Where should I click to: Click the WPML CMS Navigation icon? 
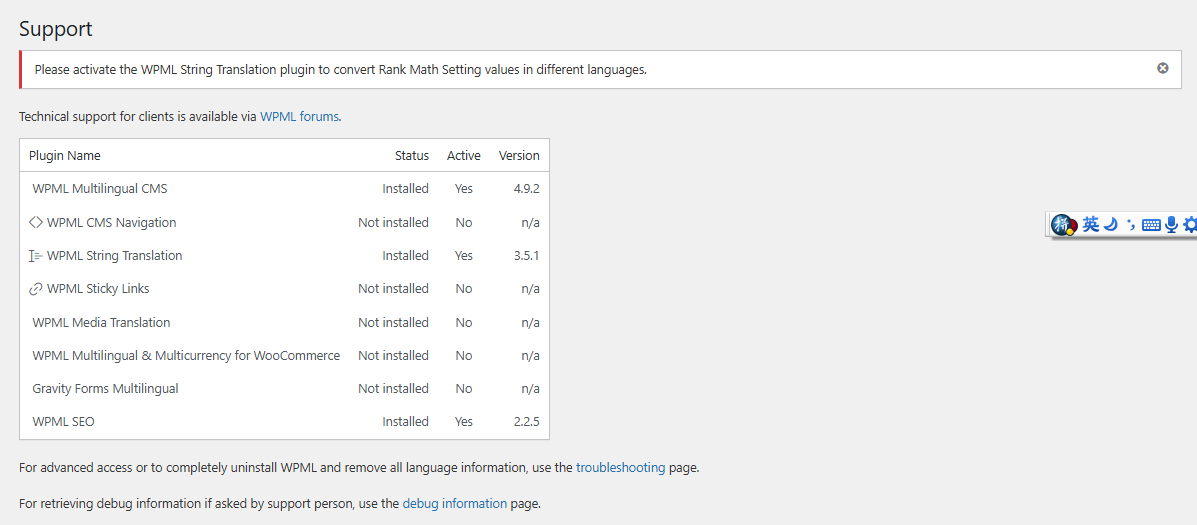[36, 223]
